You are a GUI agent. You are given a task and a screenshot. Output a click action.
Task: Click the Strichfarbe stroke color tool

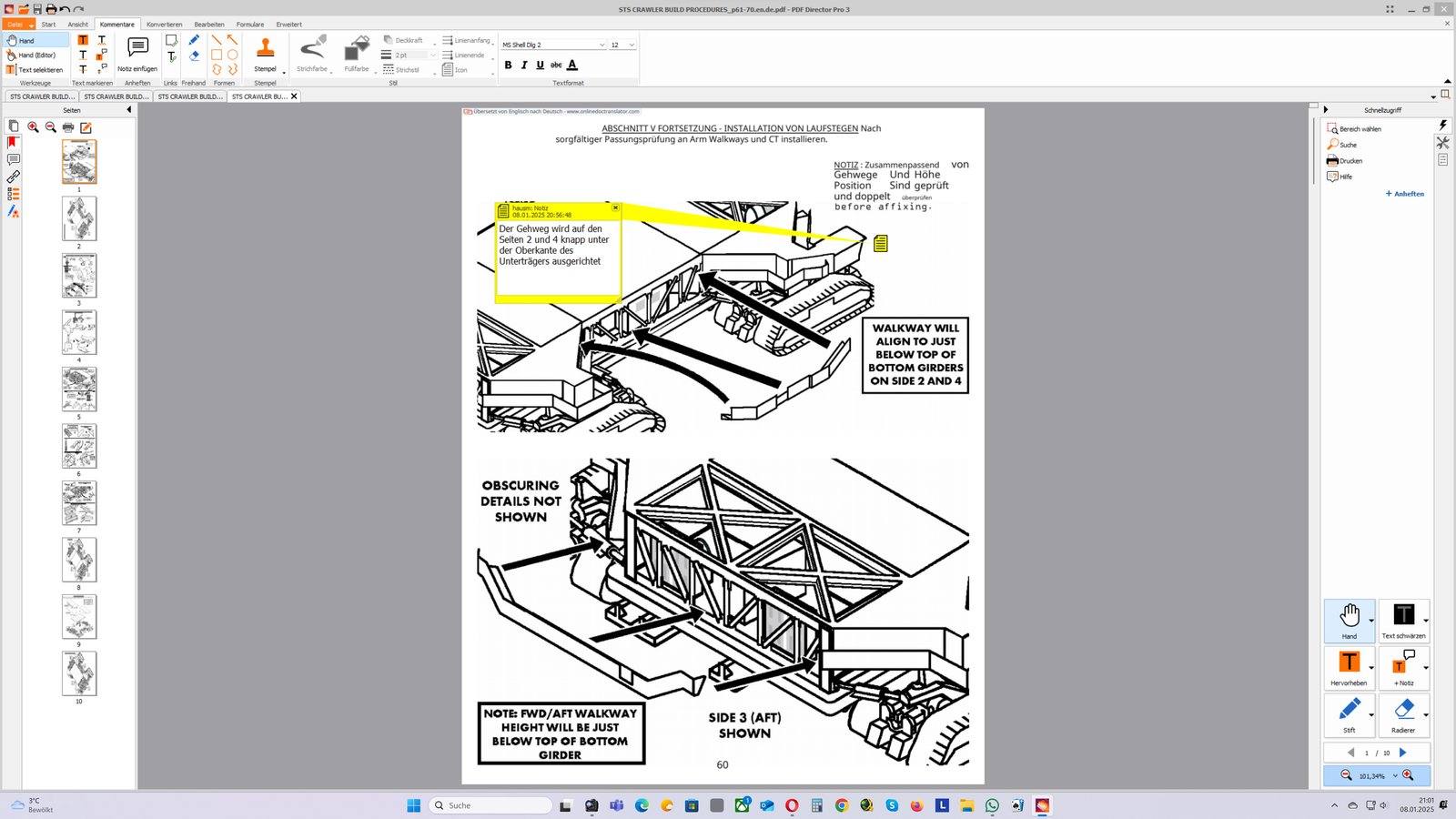click(312, 55)
